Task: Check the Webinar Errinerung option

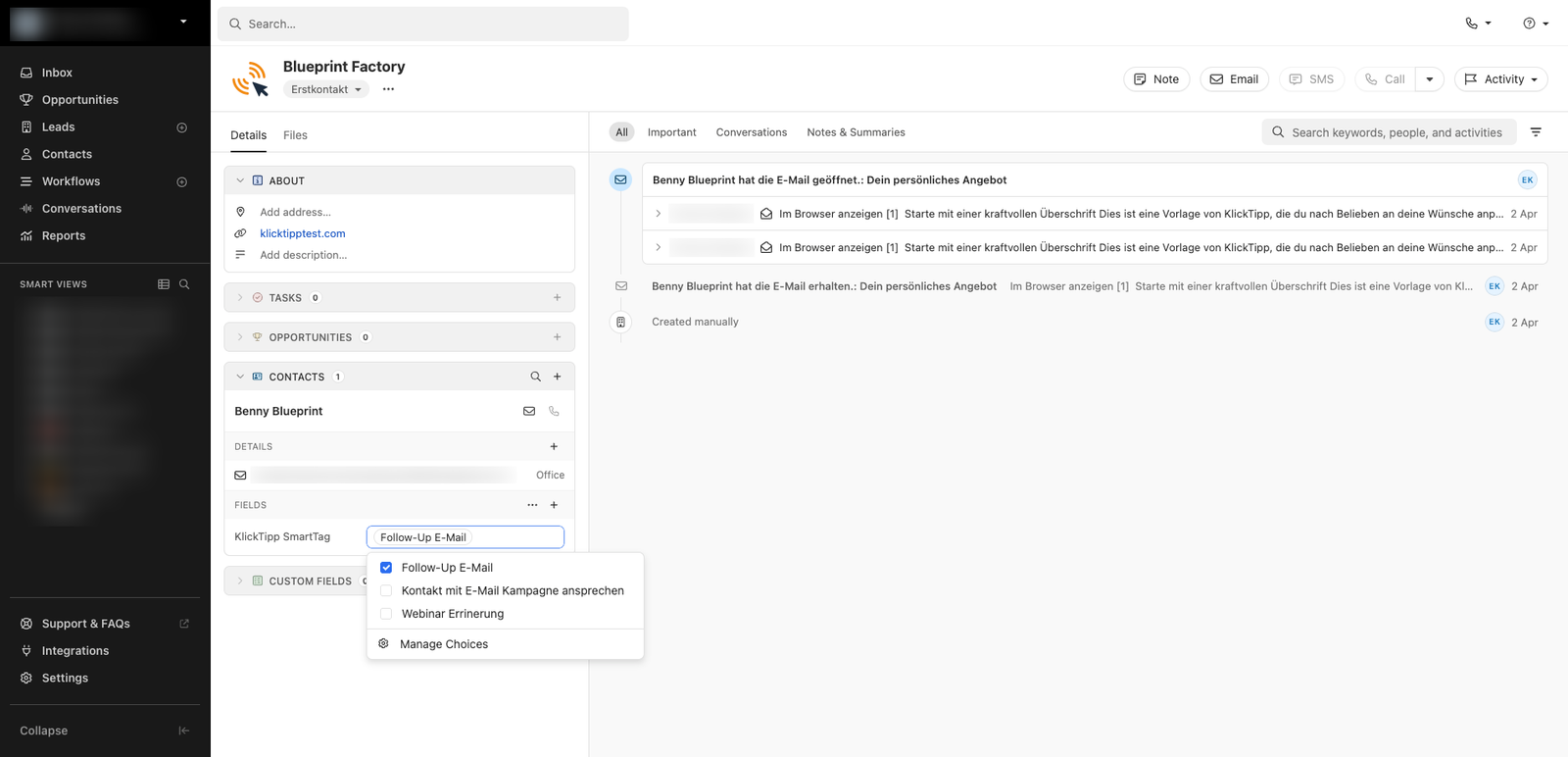Action: click(x=386, y=614)
